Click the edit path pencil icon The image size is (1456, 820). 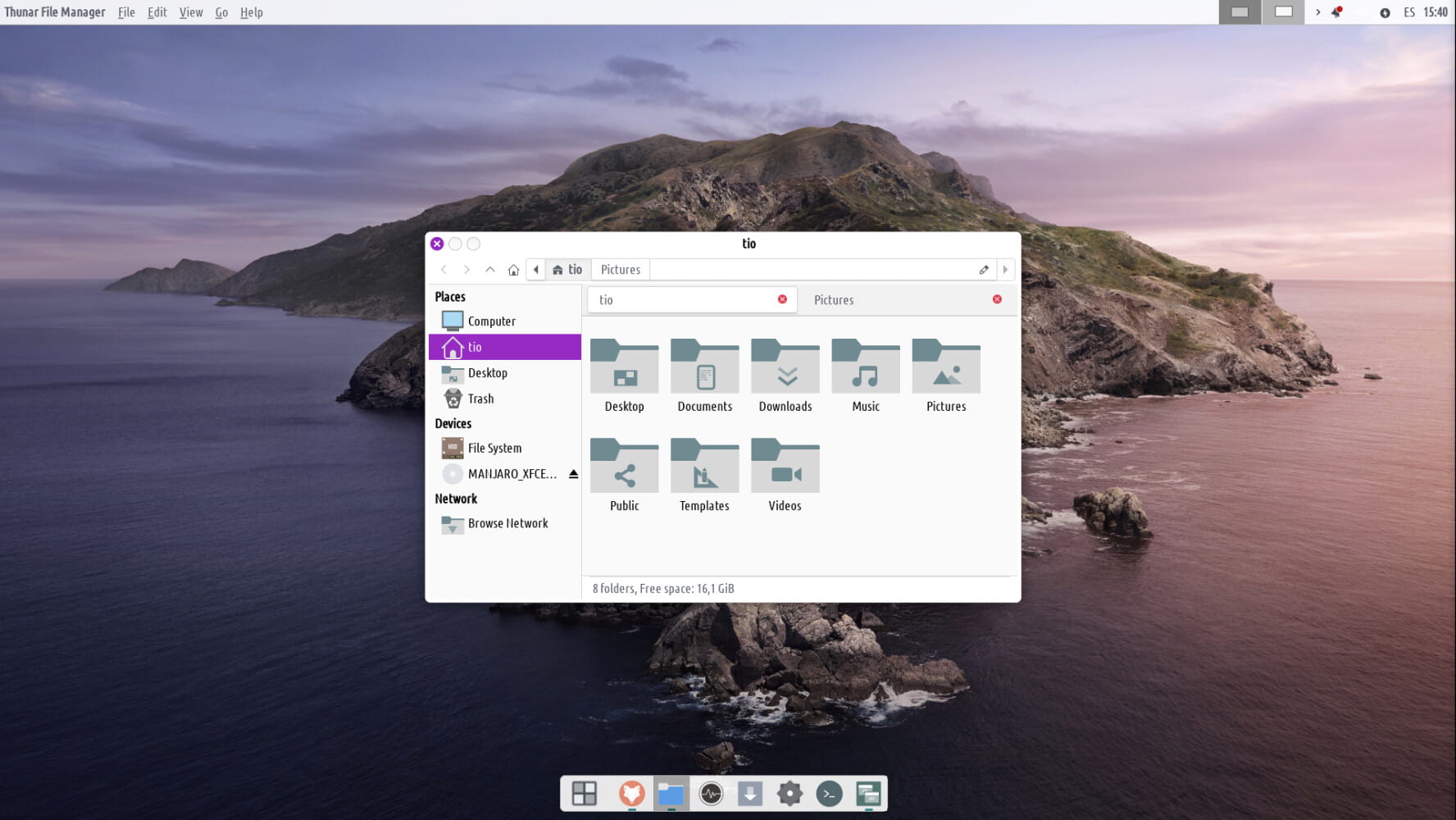click(x=984, y=270)
